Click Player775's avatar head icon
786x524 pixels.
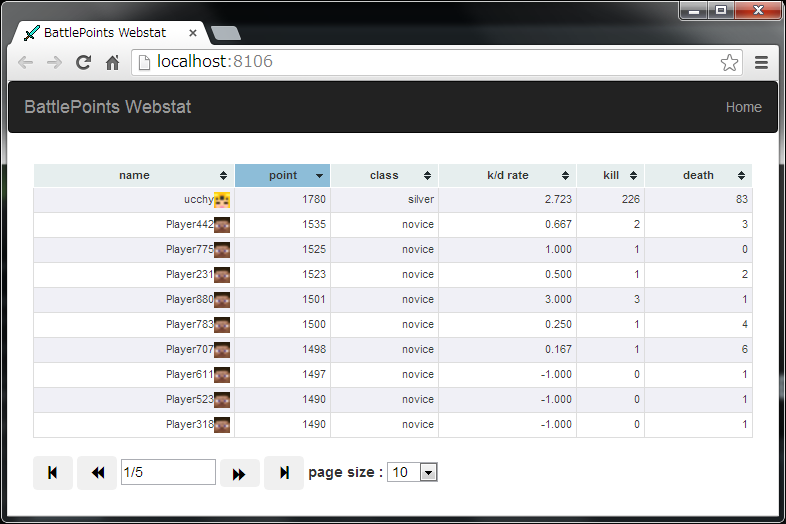click(222, 250)
